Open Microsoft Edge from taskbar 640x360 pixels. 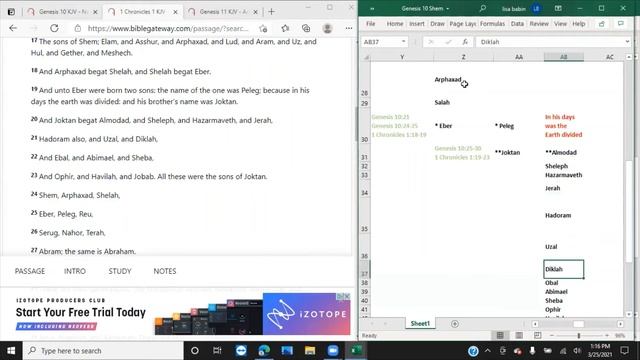coord(264,351)
